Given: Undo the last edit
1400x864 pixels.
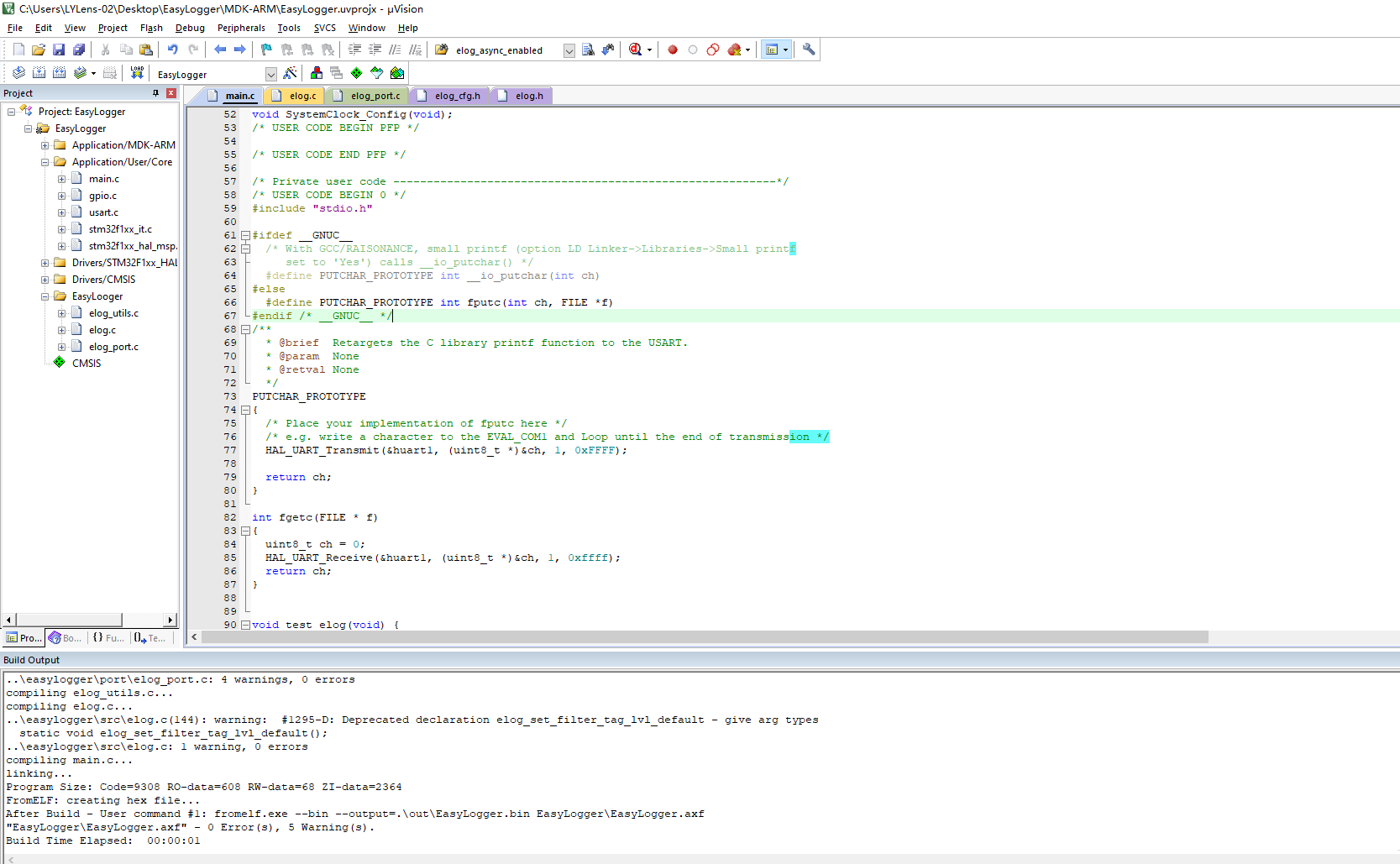Looking at the screenshot, I should click(x=171, y=49).
